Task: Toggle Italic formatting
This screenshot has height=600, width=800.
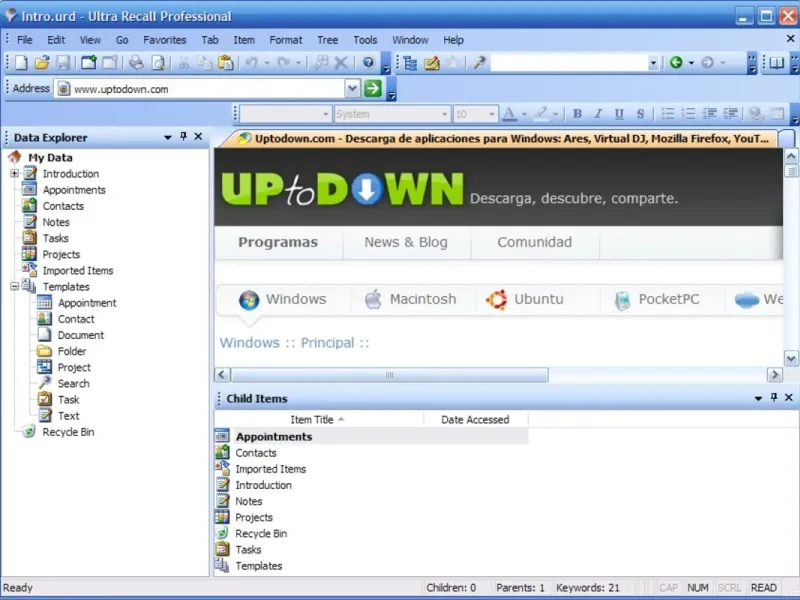Action: [598, 114]
